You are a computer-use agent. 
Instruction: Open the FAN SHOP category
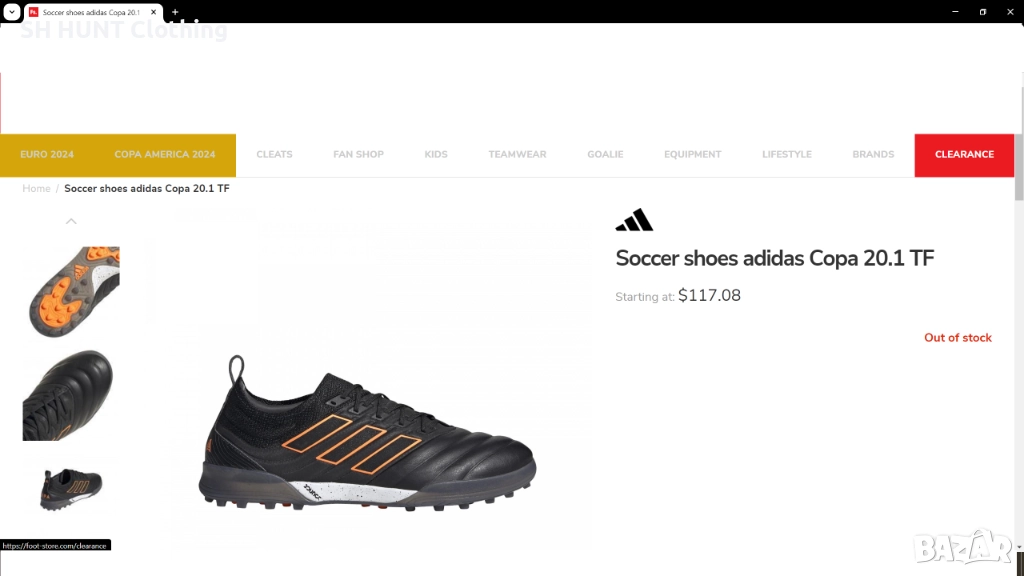[x=359, y=155]
